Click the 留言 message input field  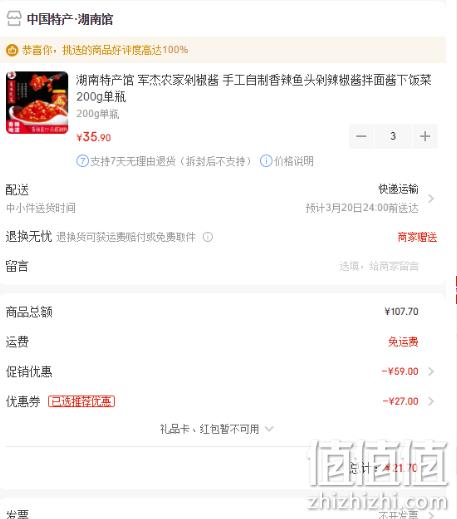tap(379, 266)
